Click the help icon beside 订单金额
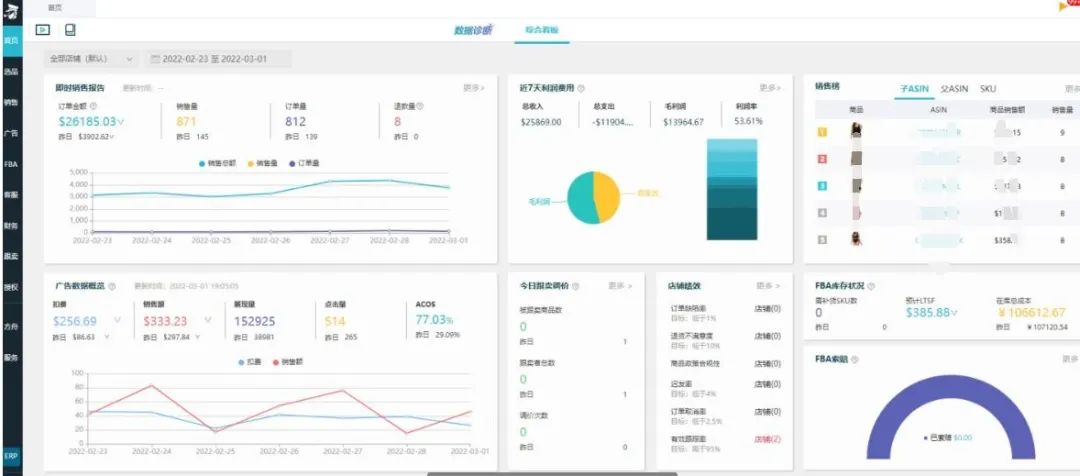The width and height of the screenshot is (1080, 476). [x=94, y=107]
